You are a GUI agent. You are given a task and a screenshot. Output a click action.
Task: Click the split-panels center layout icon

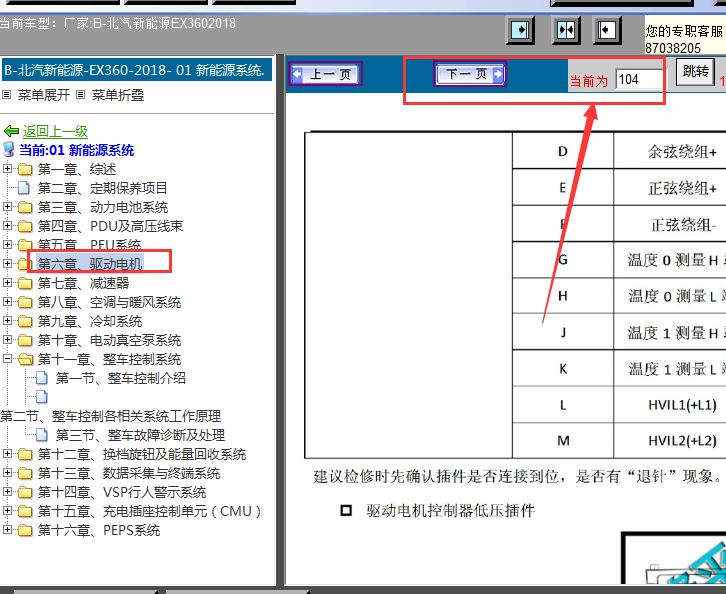pyautogui.click(x=566, y=31)
